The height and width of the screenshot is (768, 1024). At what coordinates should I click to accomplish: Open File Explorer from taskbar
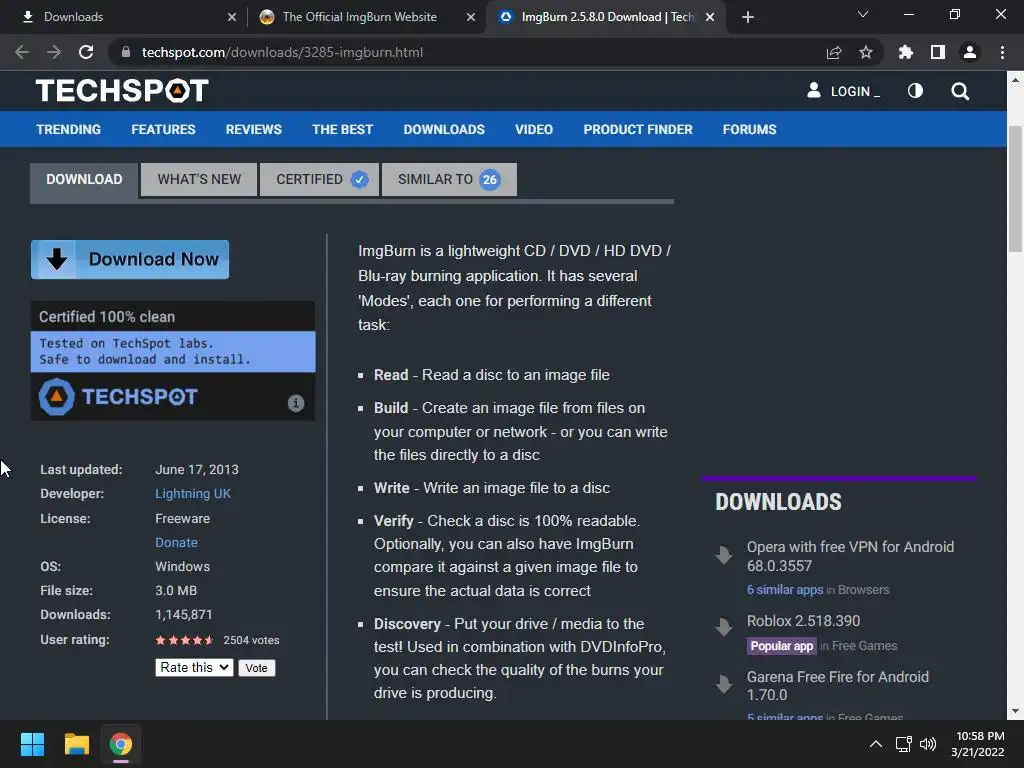pos(76,744)
